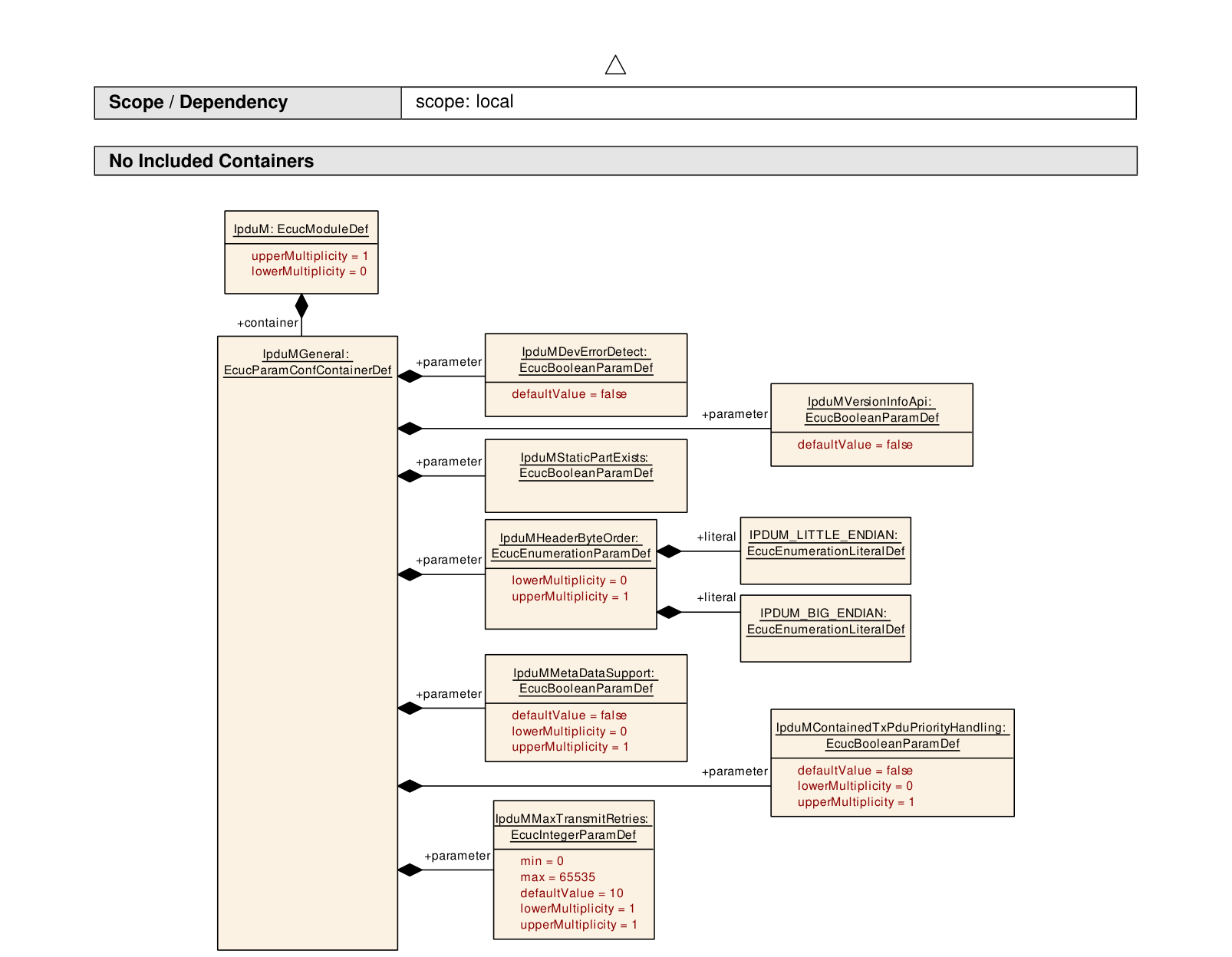
Task: Click '+parameter' label near IpduMMaxTransmitRetries
Action: click(457, 856)
